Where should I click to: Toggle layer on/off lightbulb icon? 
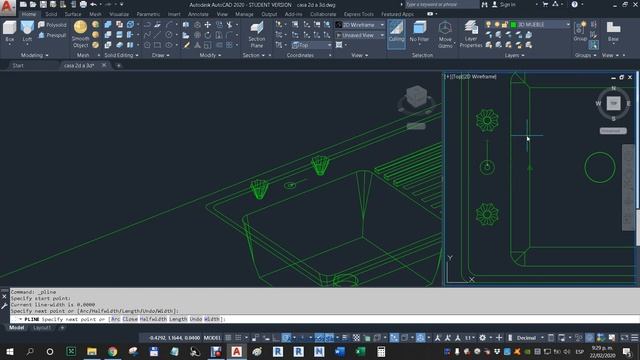click(x=488, y=24)
